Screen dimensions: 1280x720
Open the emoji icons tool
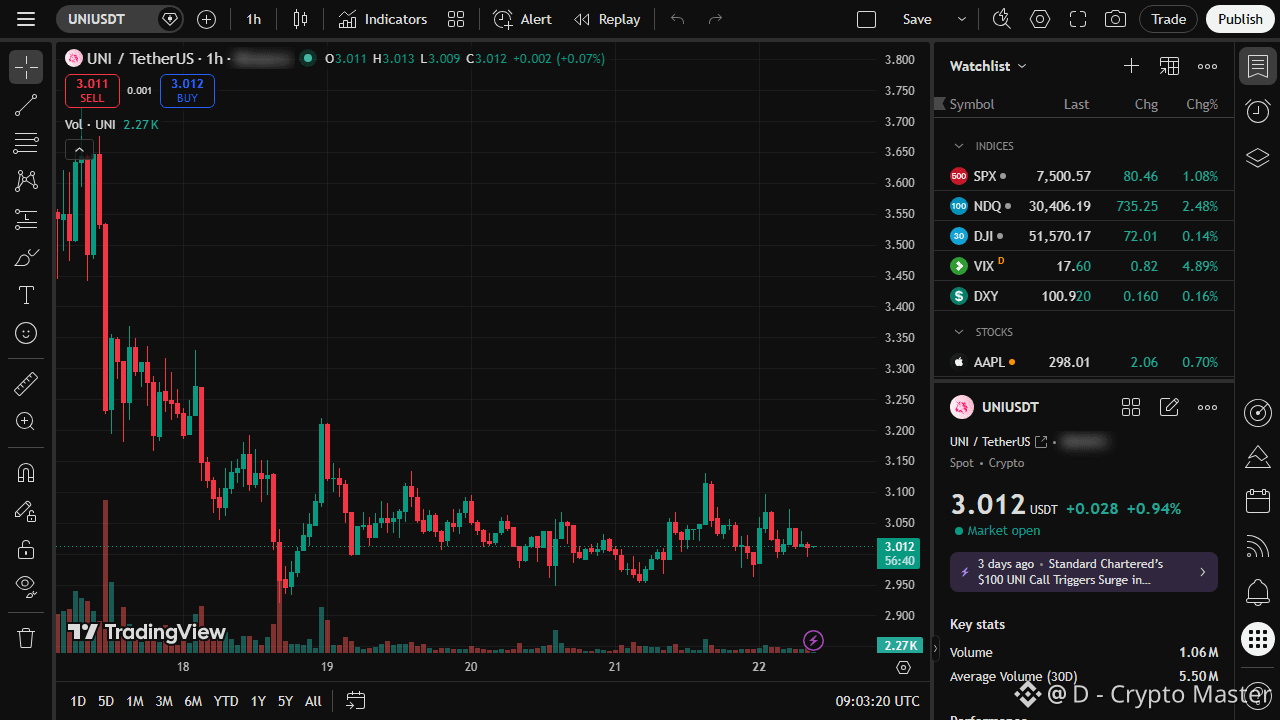26,333
